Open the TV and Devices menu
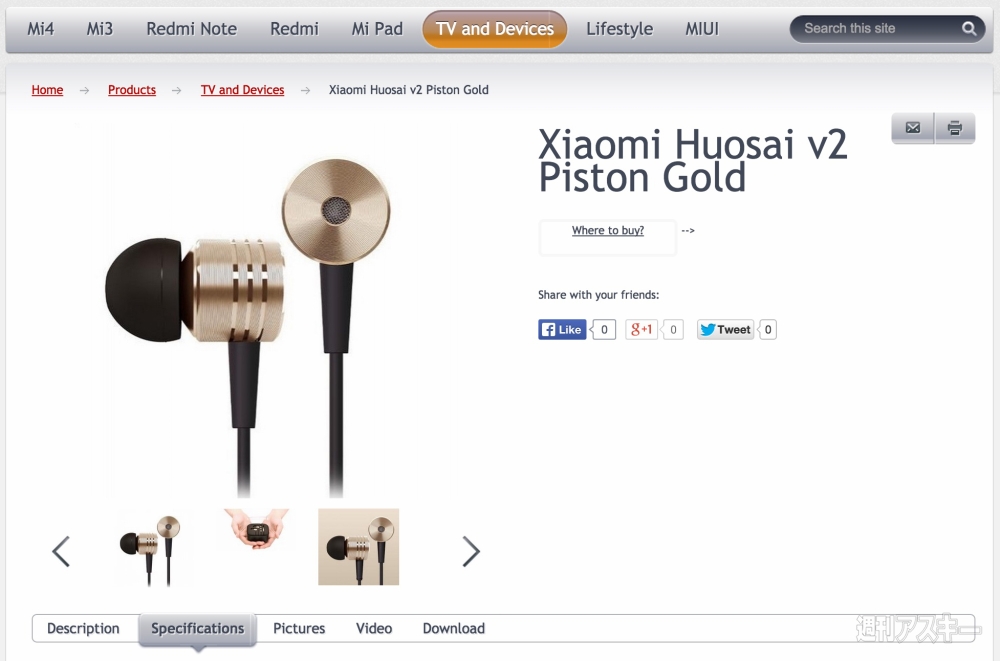This screenshot has height=661, width=1000. [x=494, y=29]
